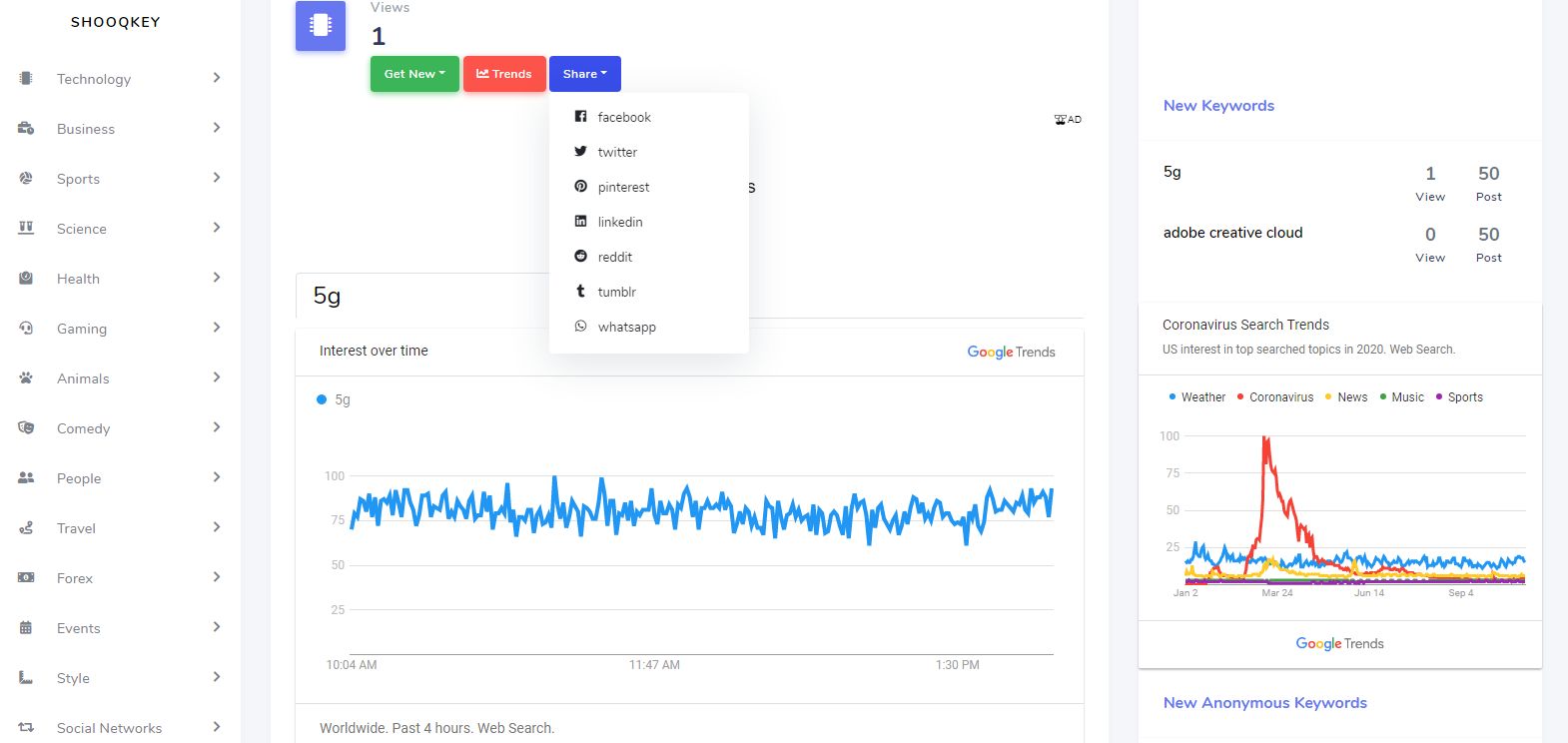Screen dimensions: 1568x743
Task: Click the Technology chip icon in sidebar
Action: pyautogui.click(x=26, y=78)
